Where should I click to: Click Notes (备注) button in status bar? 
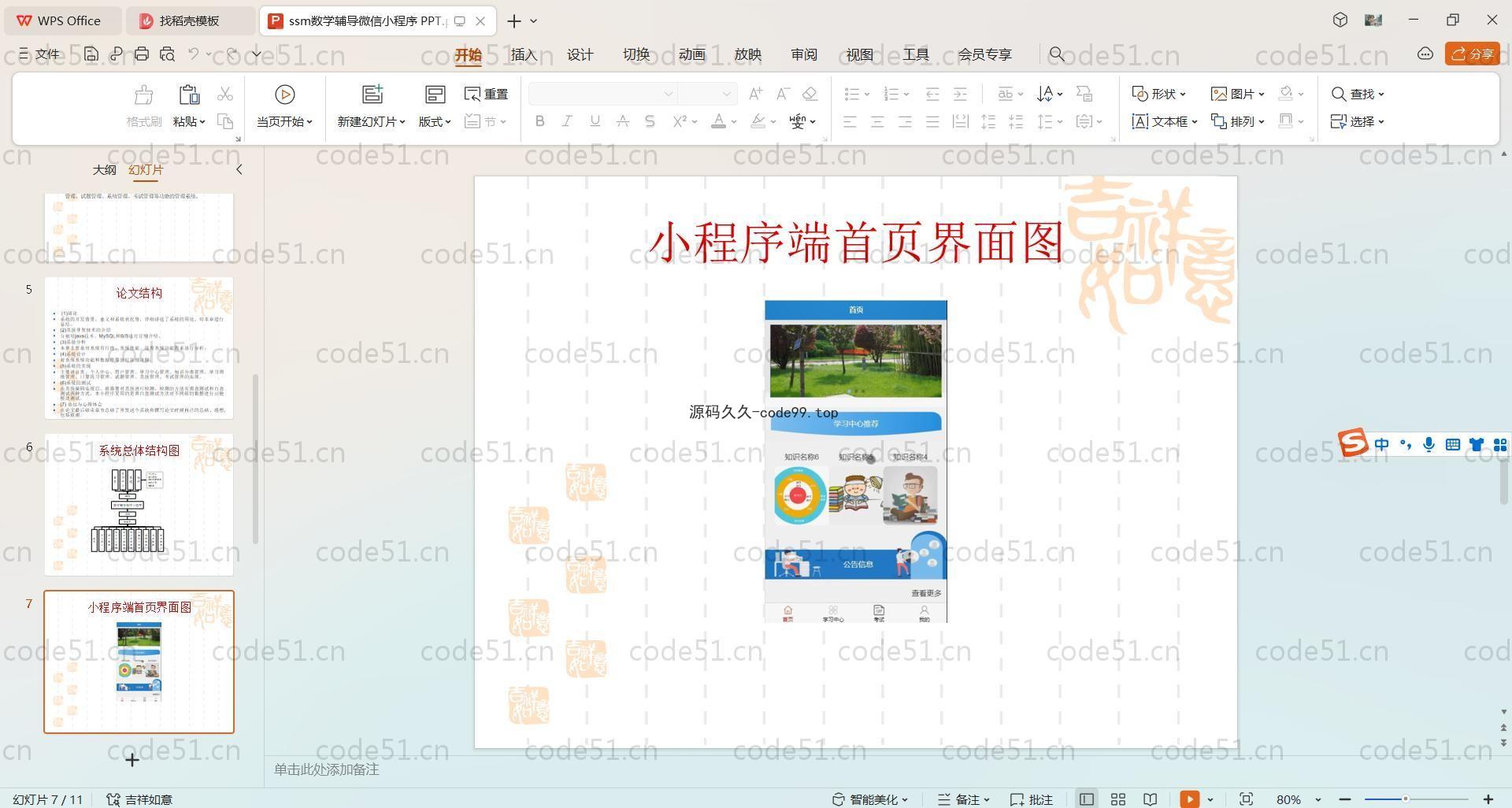(963, 799)
